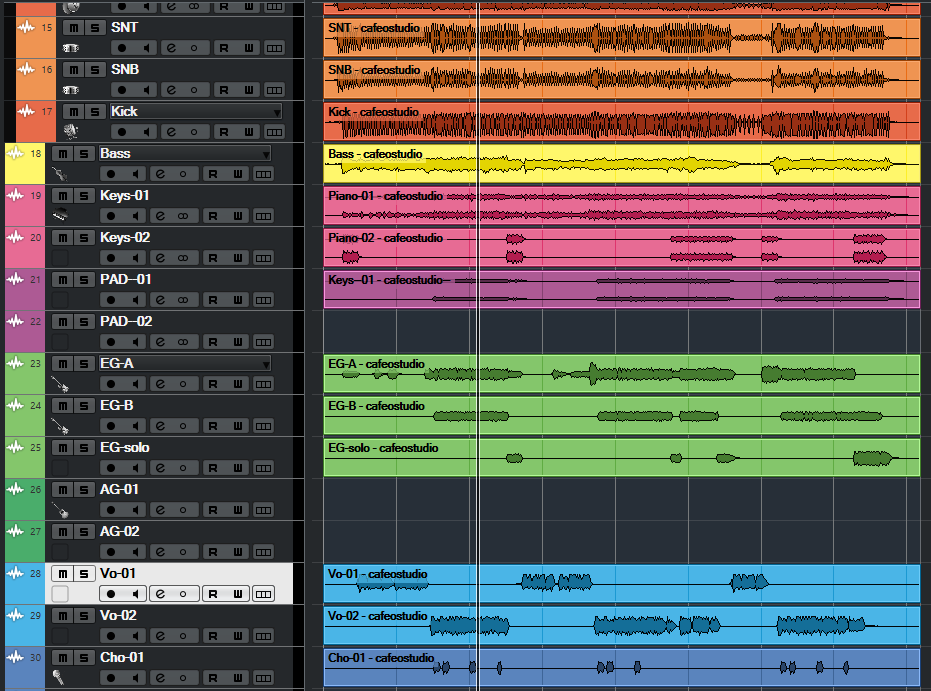
Task: Click the acoustic guitar icon on AG-01 track
Action: 60,509
